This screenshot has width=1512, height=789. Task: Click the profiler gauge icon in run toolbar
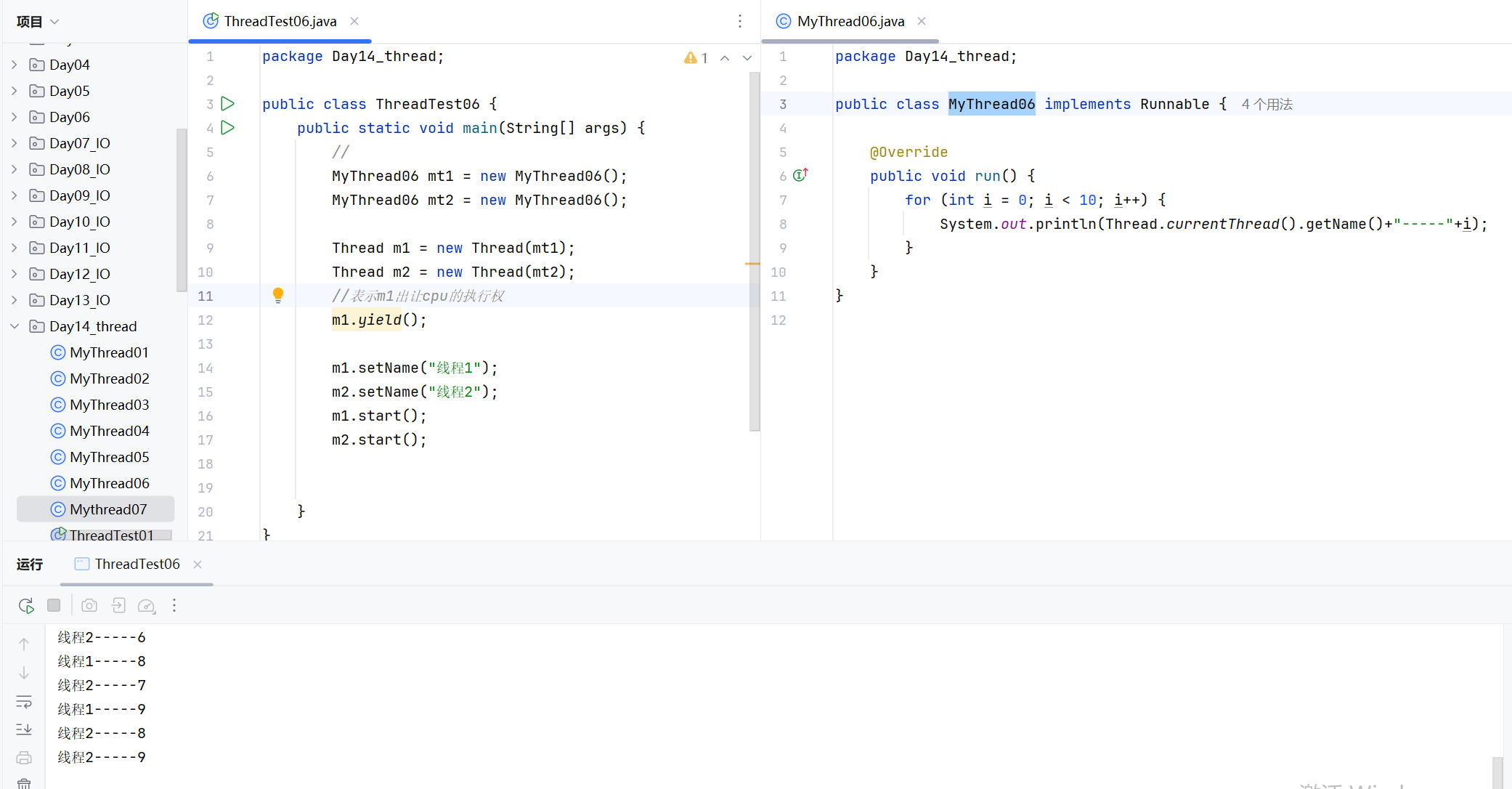(147, 605)
